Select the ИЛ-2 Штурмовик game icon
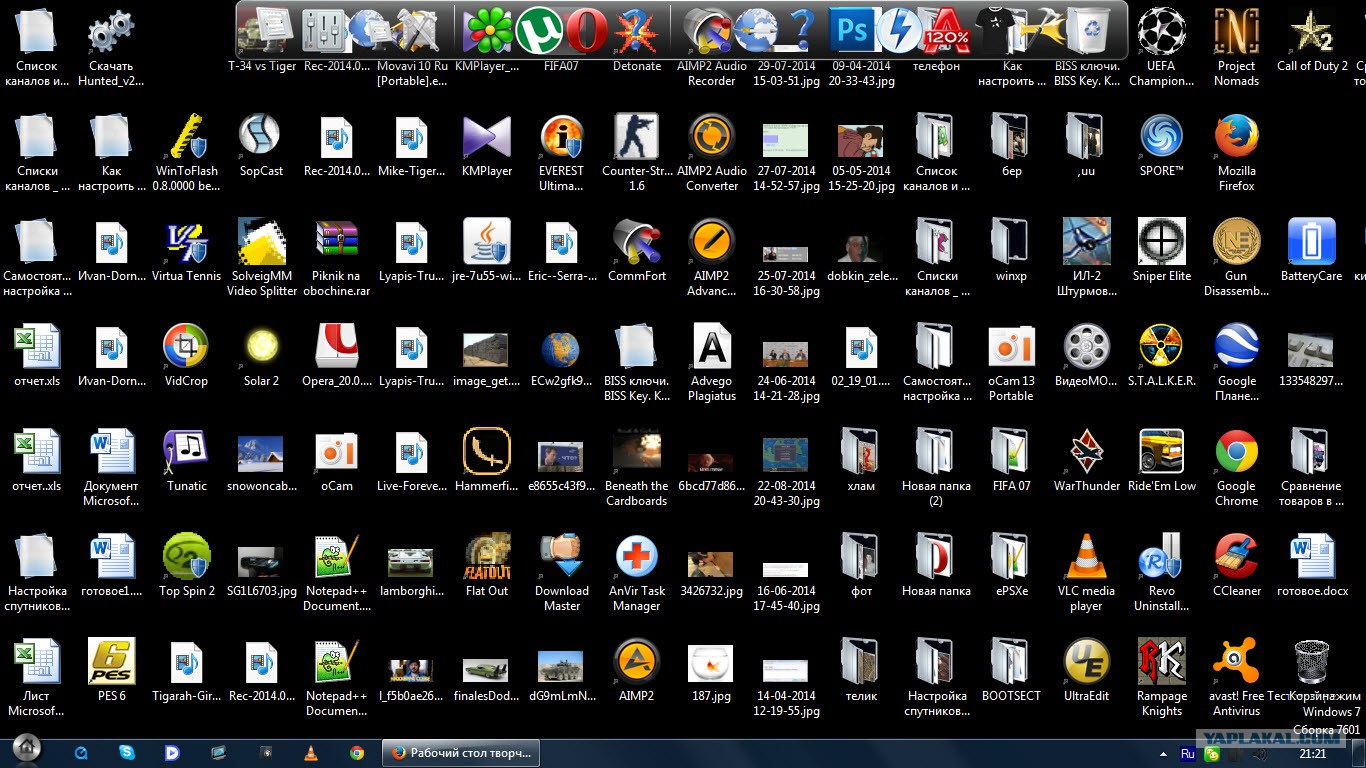The height and width of the screenshot is (768, 1366). point(1086,258)
